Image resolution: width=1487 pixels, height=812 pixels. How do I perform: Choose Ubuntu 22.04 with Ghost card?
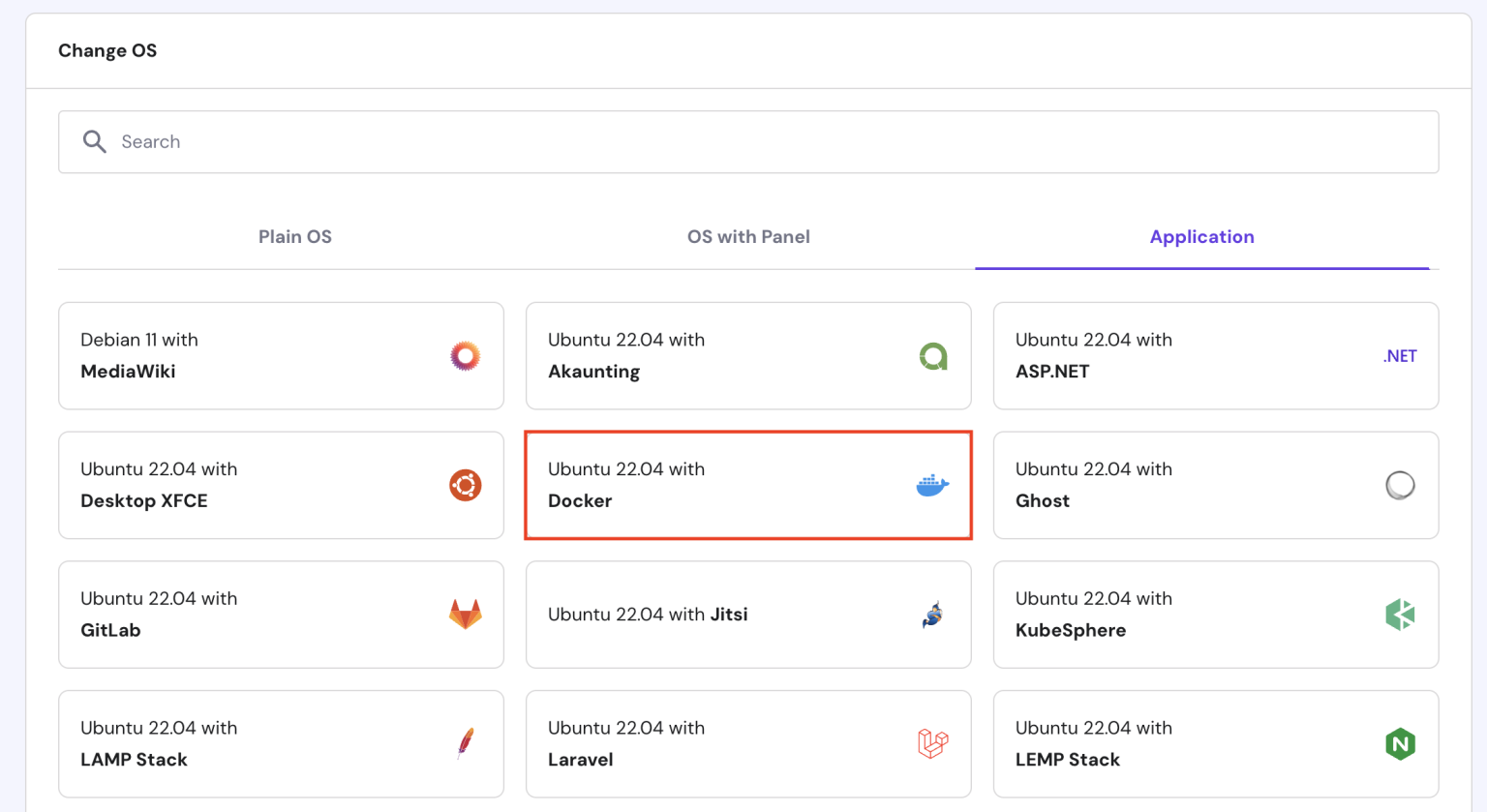click(1215, 485)
